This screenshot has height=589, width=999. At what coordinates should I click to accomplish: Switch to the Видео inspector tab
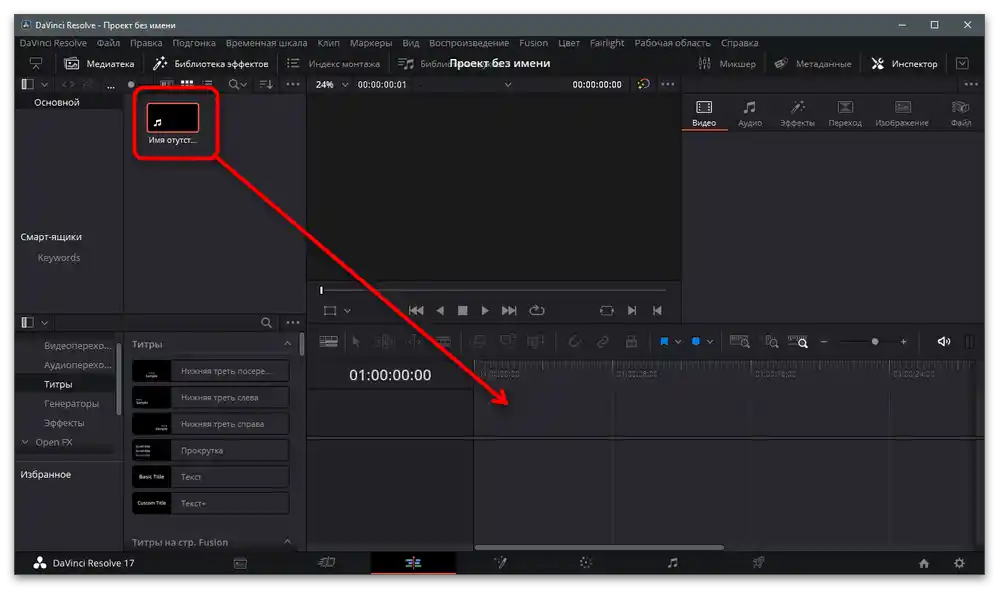[704, 113]
